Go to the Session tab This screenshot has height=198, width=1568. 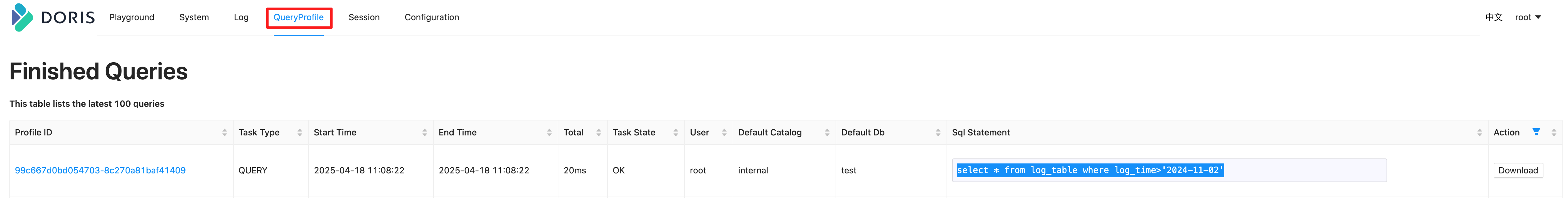coord(364,17)
